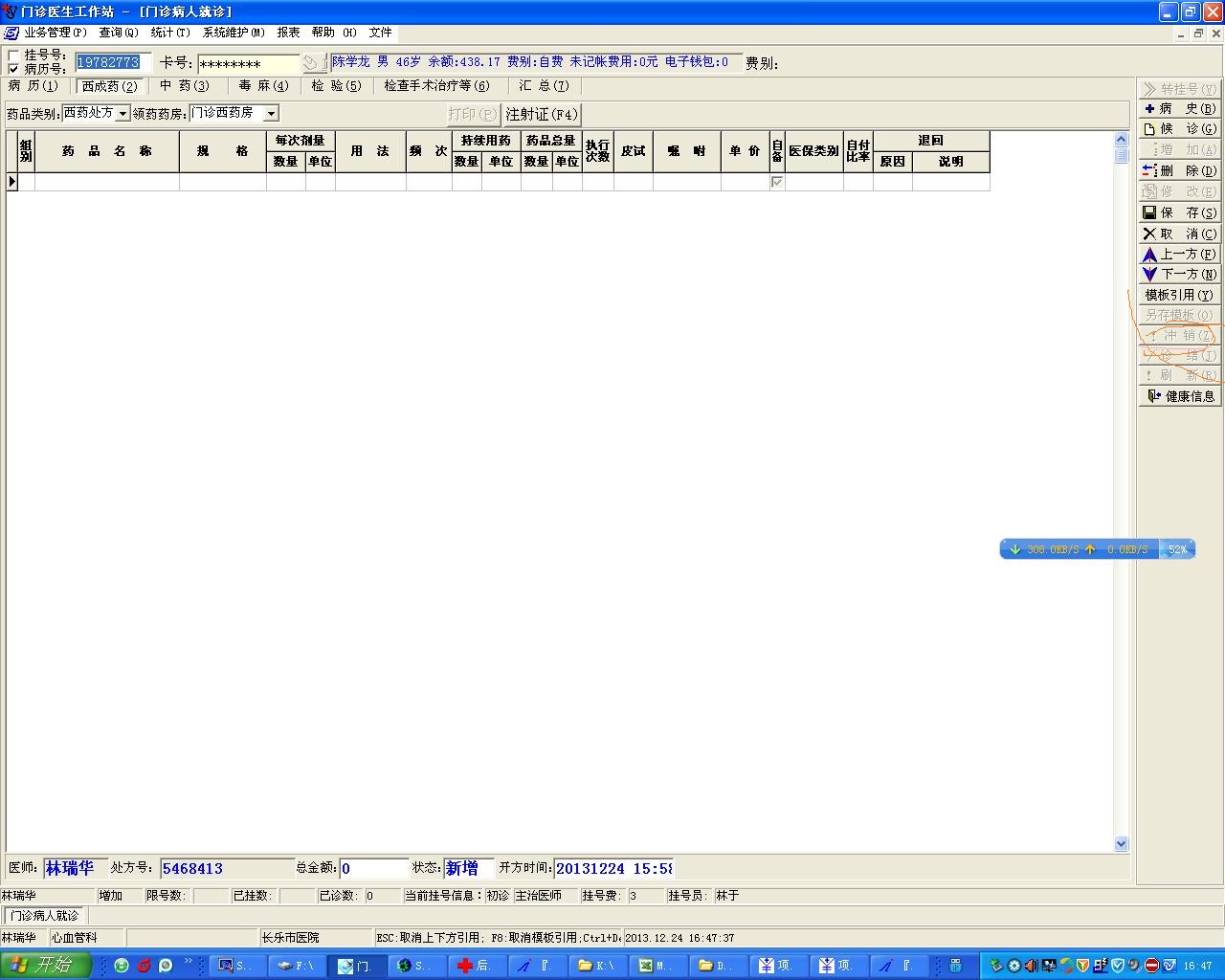Click the 卡号 card number field
The height and width of the screenshot is (980, 1225).
point(250,64)
